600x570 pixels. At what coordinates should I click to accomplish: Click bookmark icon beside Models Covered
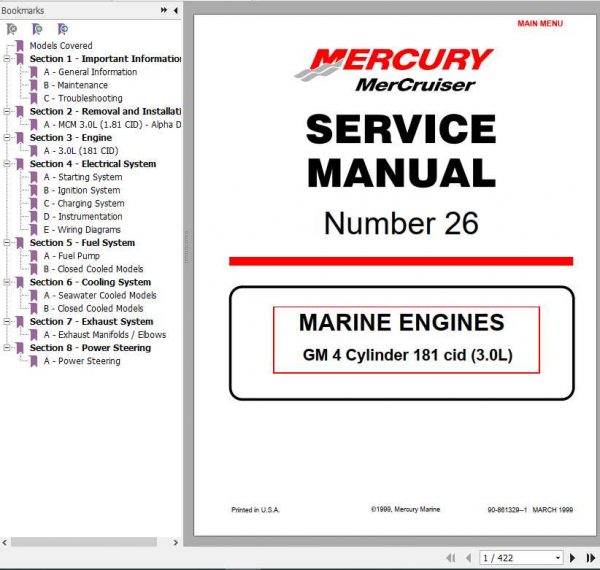click(20, 46)
